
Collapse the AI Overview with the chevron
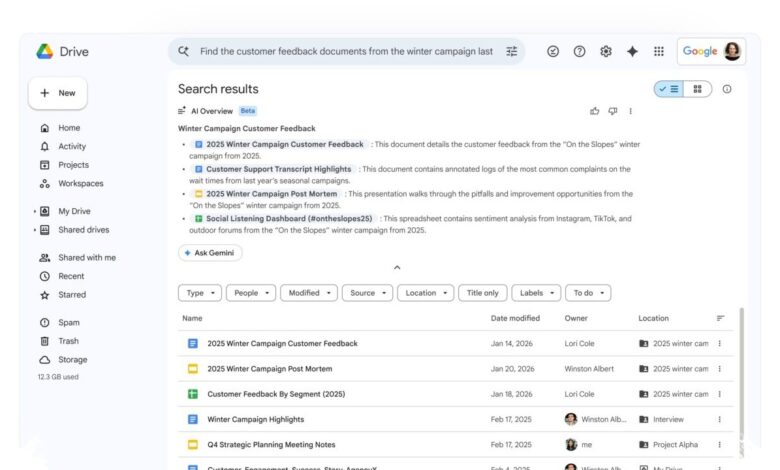[x=397, y=268]
